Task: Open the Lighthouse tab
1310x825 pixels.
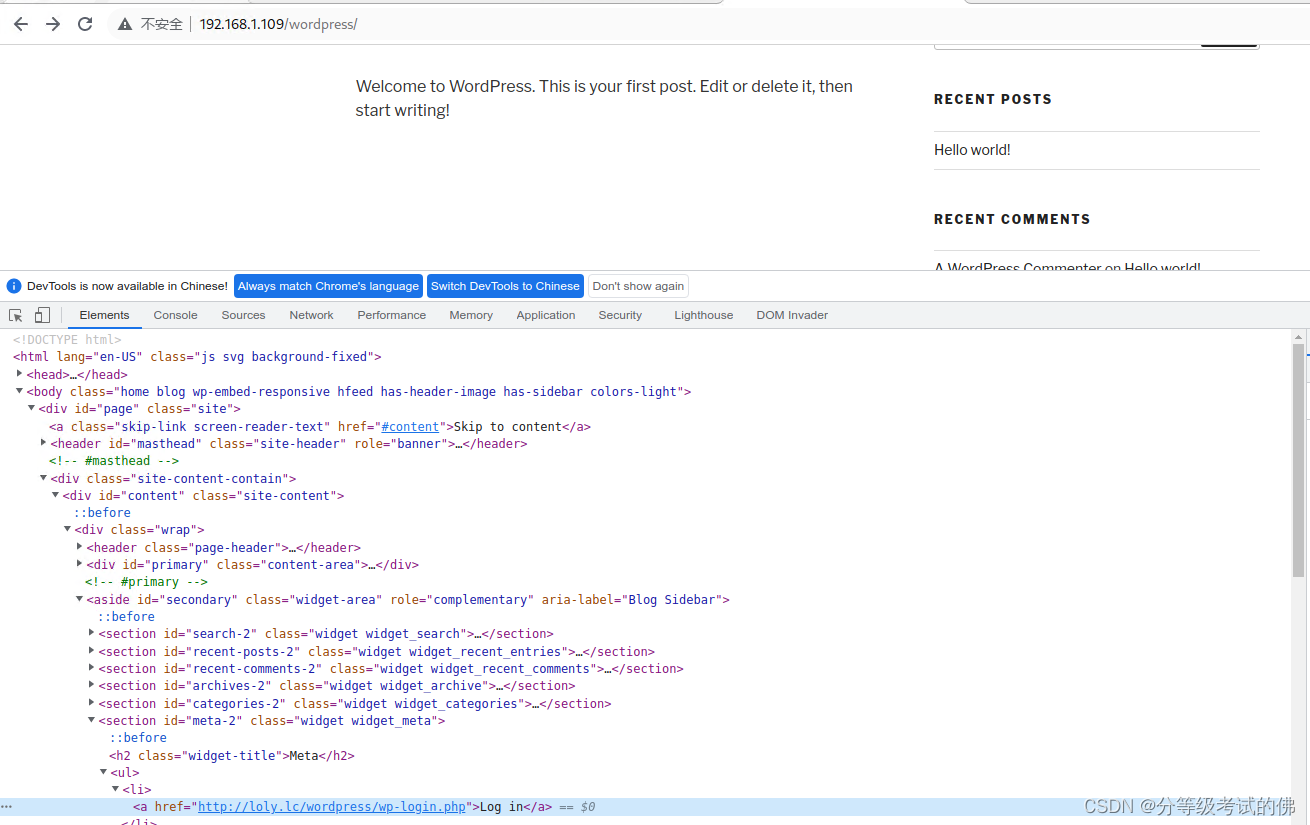Action: click(x=703, y=315)
